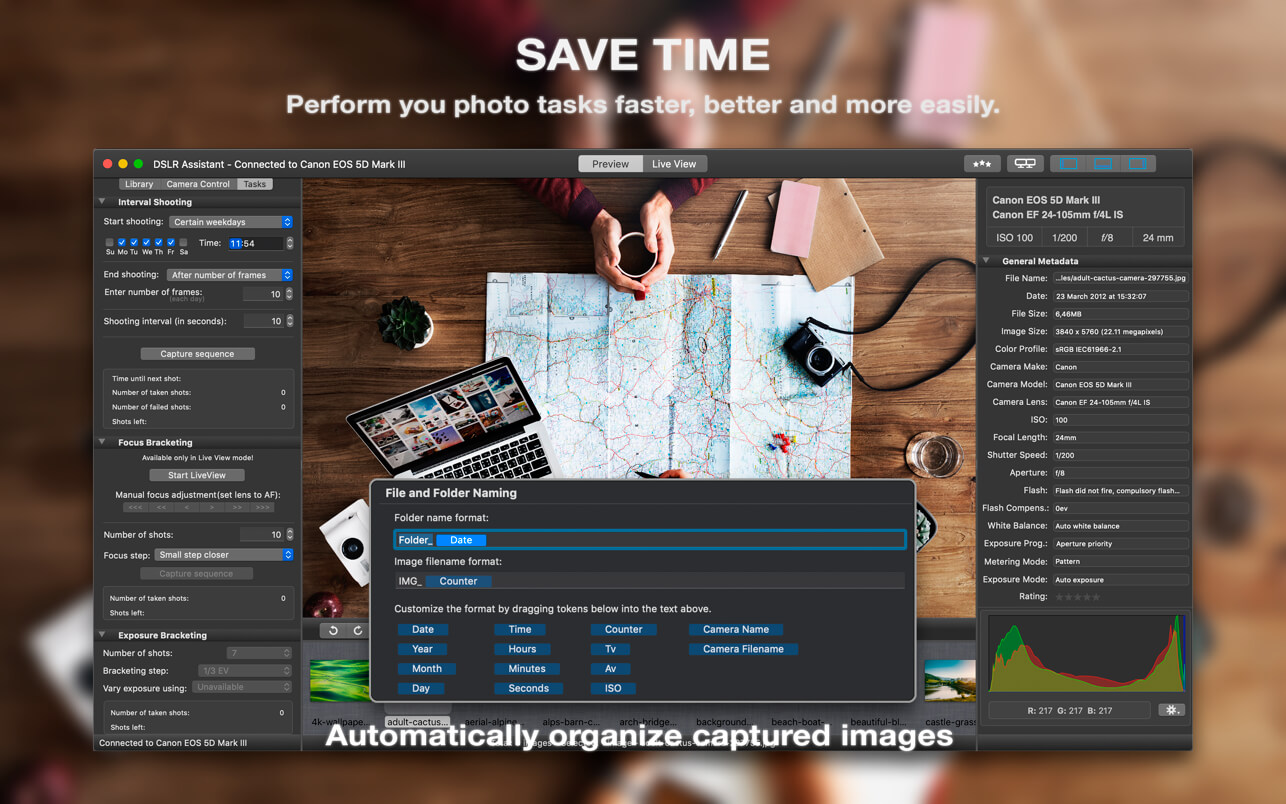Select the left panel layout icon
The width and height of the screenshot is (1286, 804).
point(1068,163)
